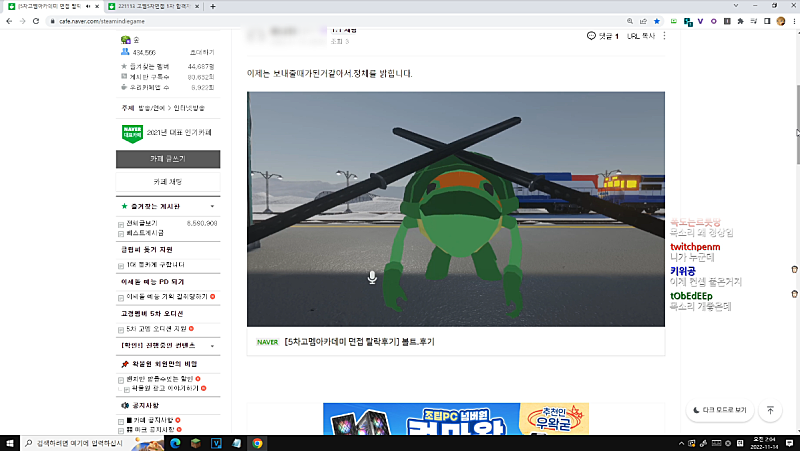Click the NAVER 대표카페 badge icon

click(132, 133)
